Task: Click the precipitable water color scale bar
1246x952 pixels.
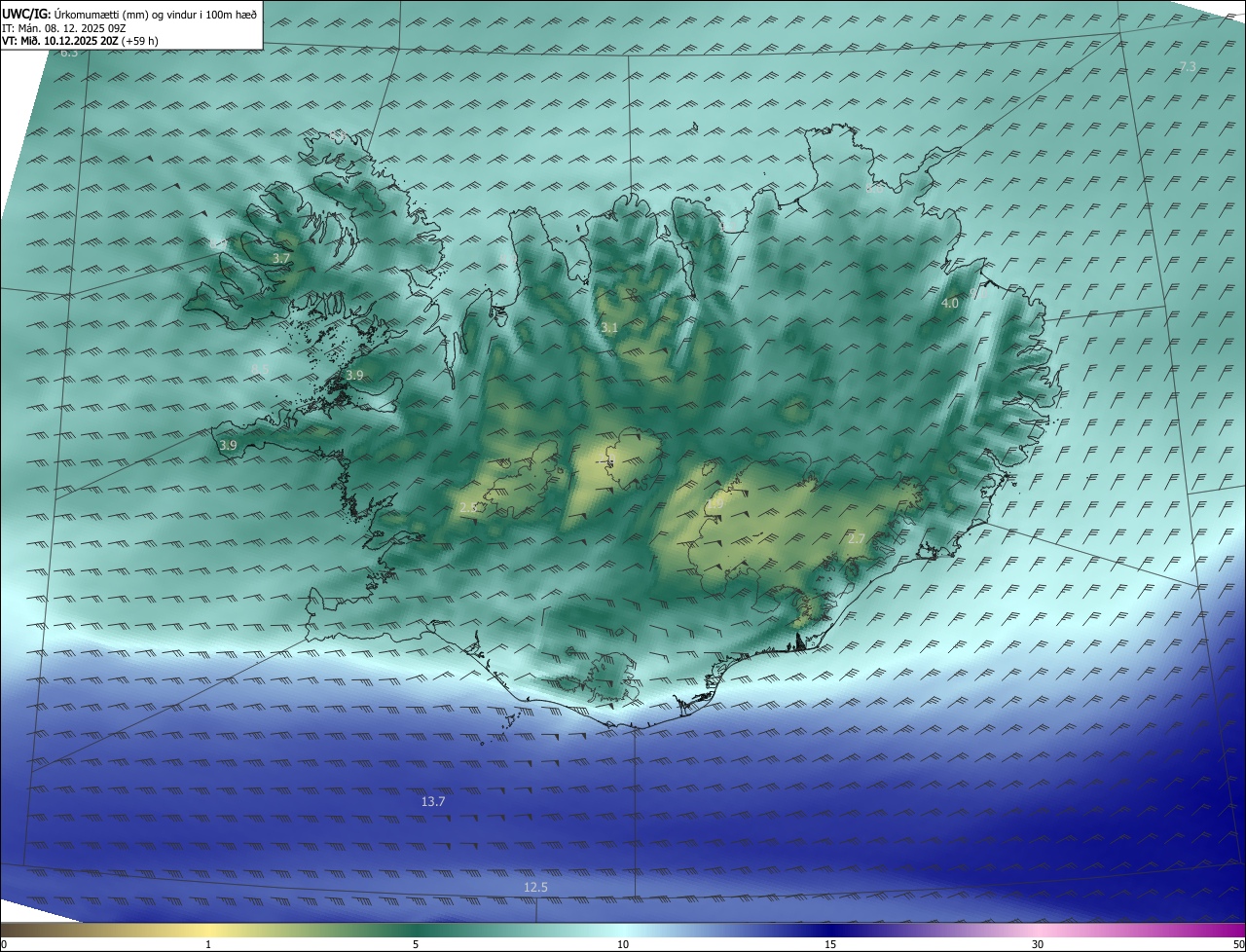Action: coord(623,931)
